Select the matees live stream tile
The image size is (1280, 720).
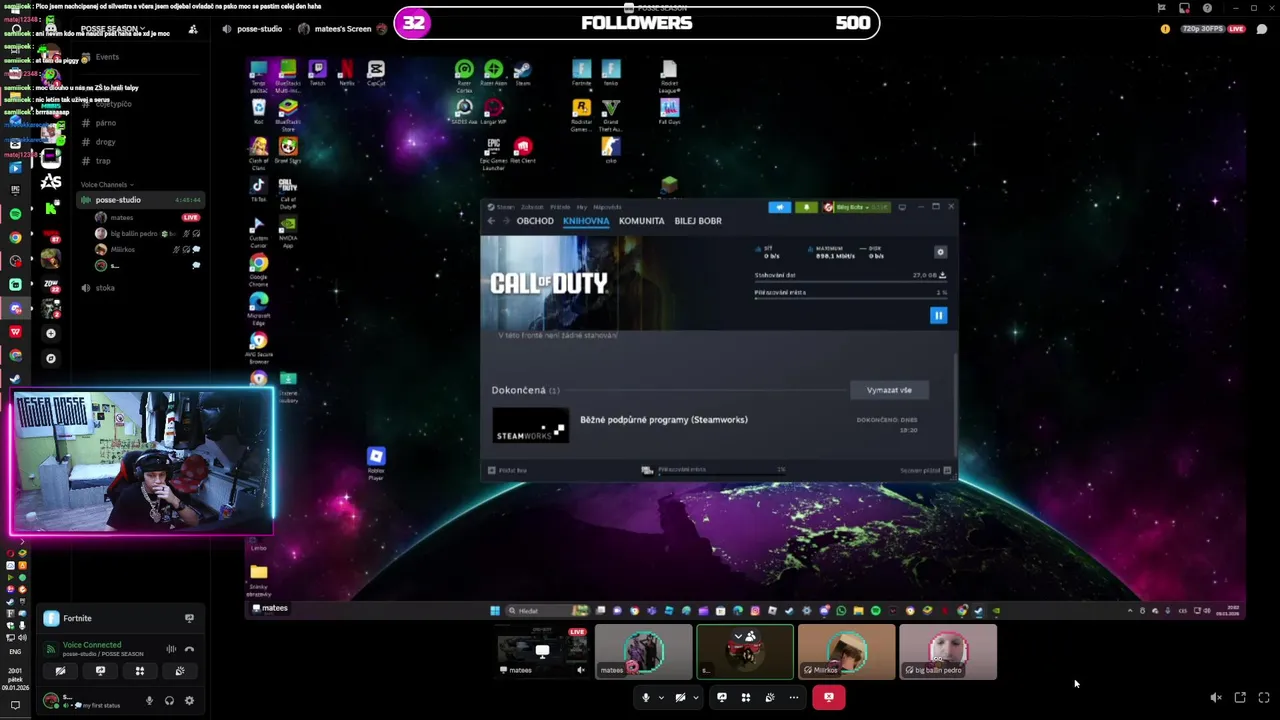click(x=542, y=652)
